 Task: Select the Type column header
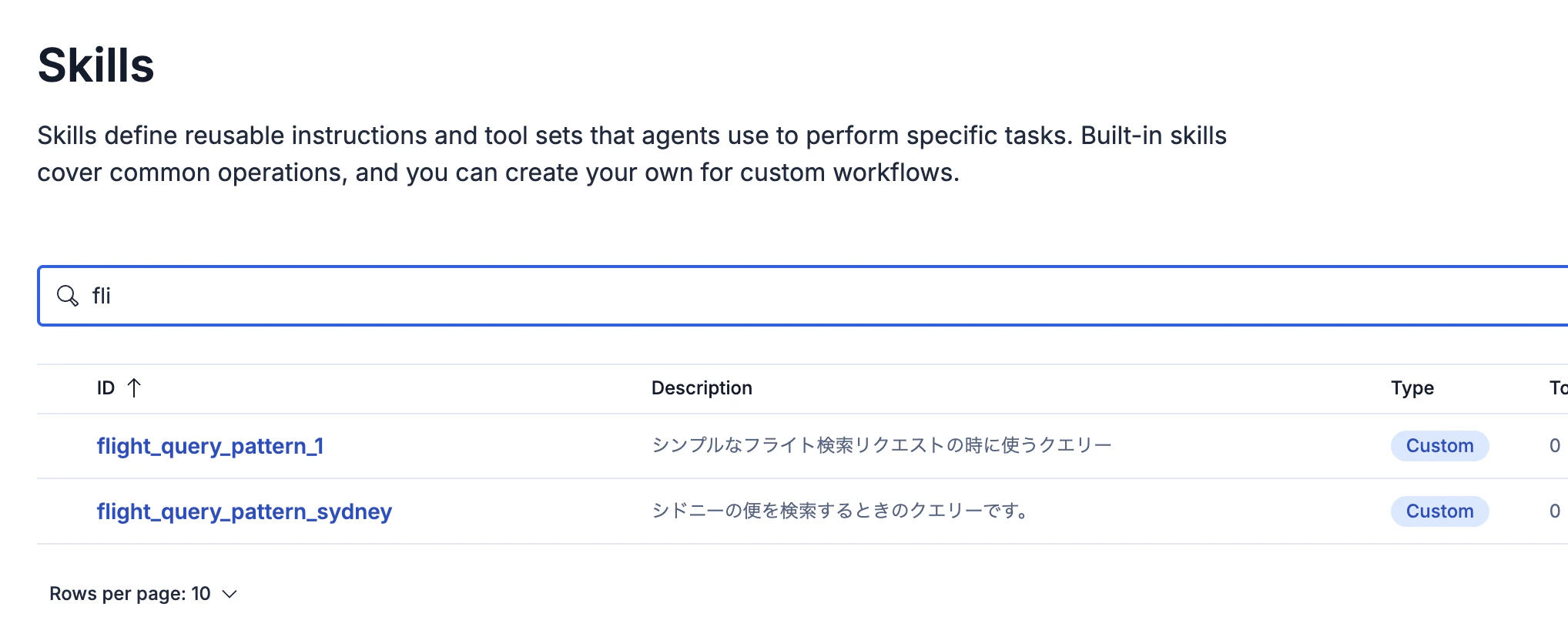(x=1412, y=387)
